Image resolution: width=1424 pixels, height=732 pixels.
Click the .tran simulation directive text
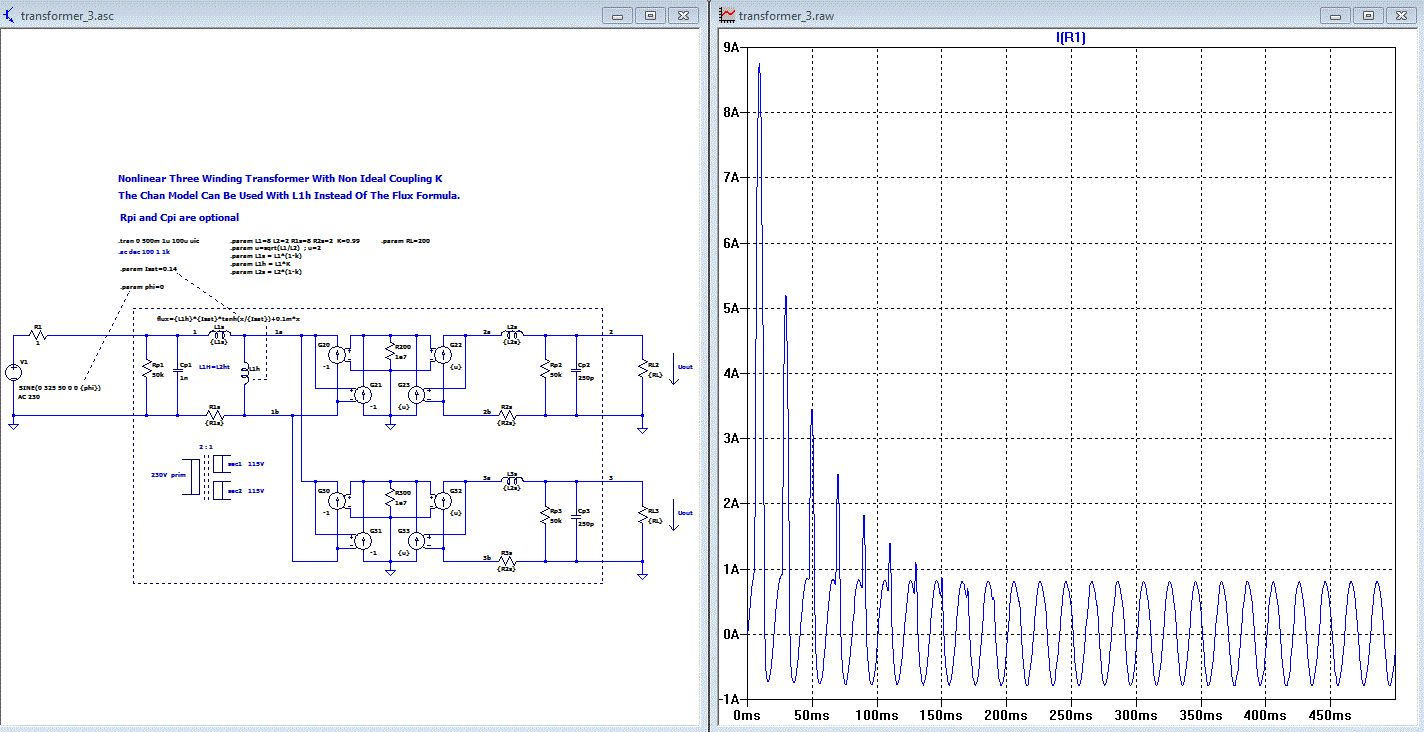pos(159,242)
